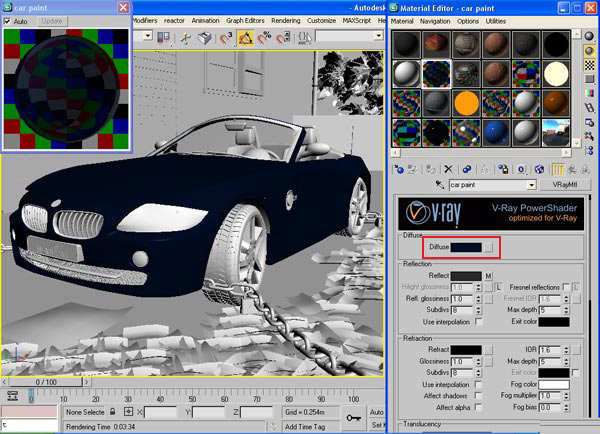Open the car paint material name dropdown
600x434 pixels.
click(x=531, y=185)
